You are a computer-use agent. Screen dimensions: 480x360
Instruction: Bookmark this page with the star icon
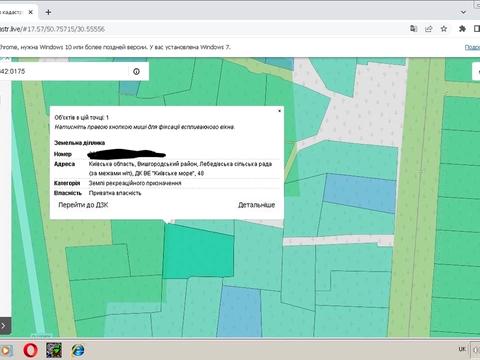(x=444, y=29)
